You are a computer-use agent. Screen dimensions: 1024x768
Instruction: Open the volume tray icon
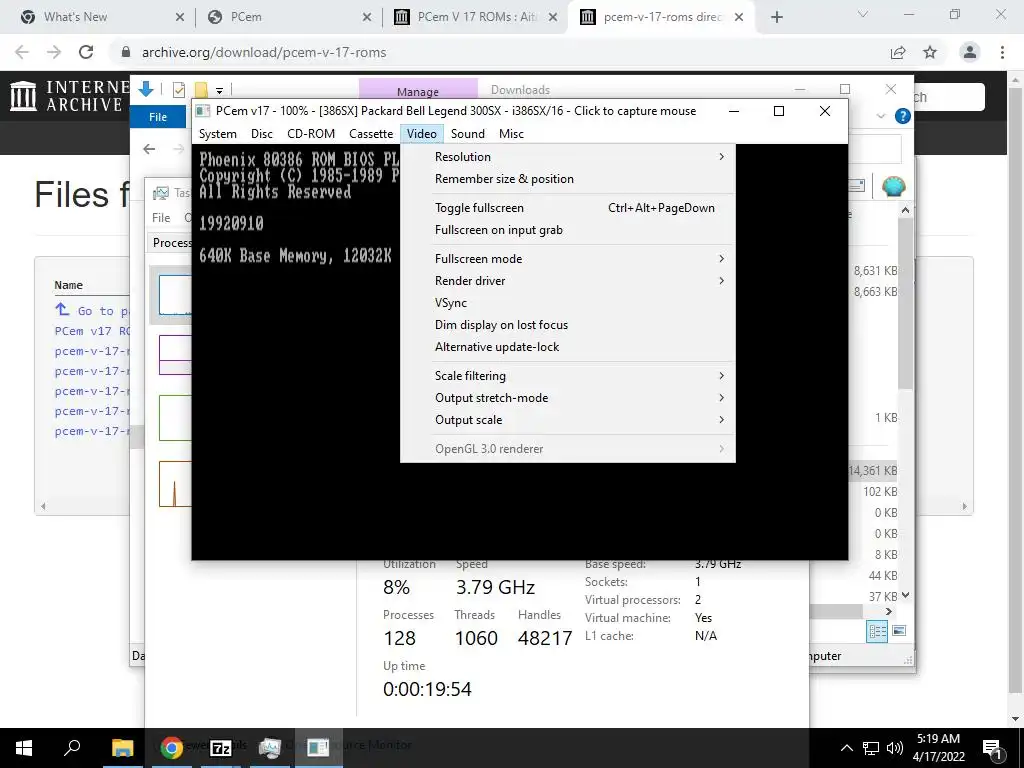[x=895, y=748]
